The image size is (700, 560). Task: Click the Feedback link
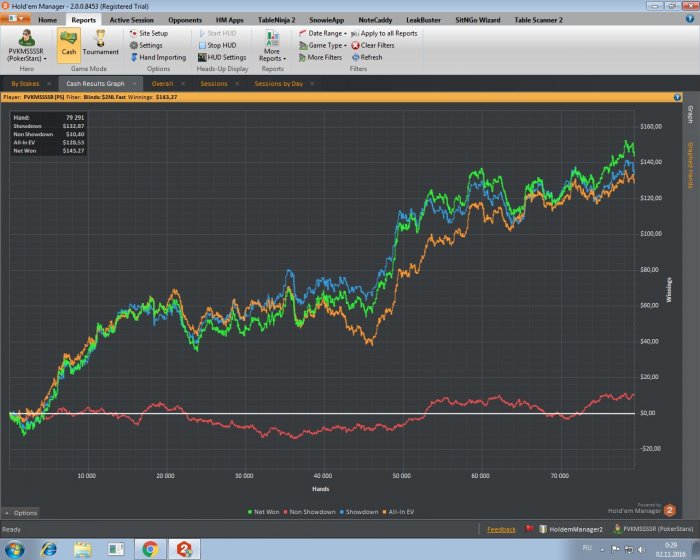(x=501, y=529)
